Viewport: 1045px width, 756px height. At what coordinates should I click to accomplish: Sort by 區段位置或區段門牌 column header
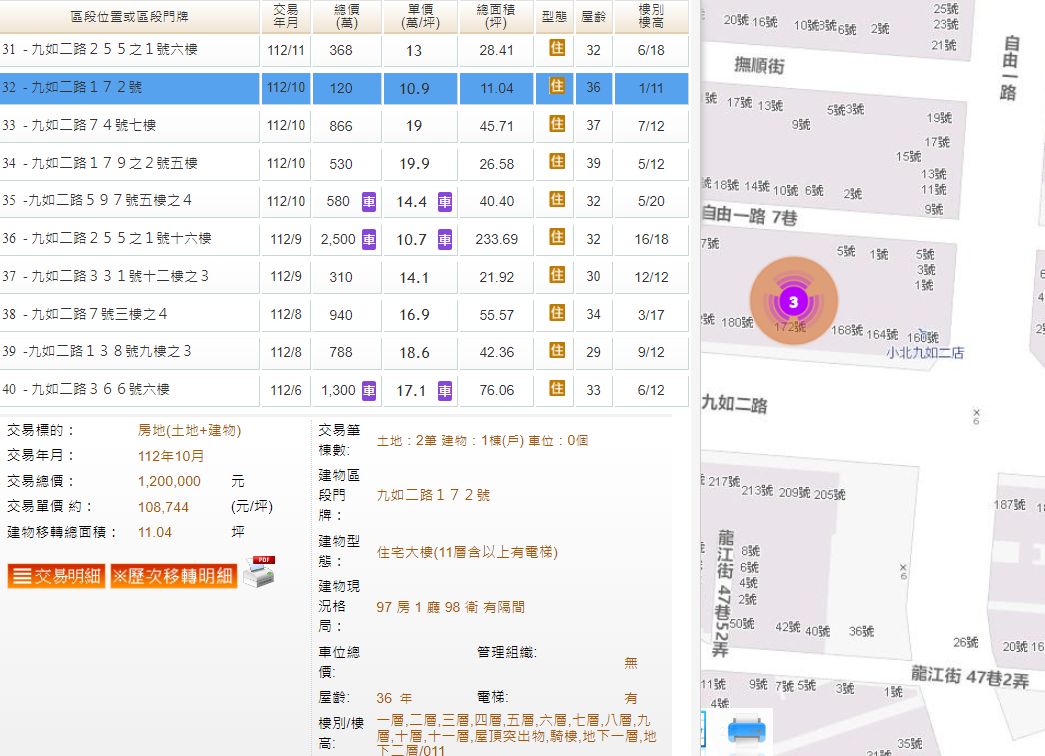pos(129,17)
